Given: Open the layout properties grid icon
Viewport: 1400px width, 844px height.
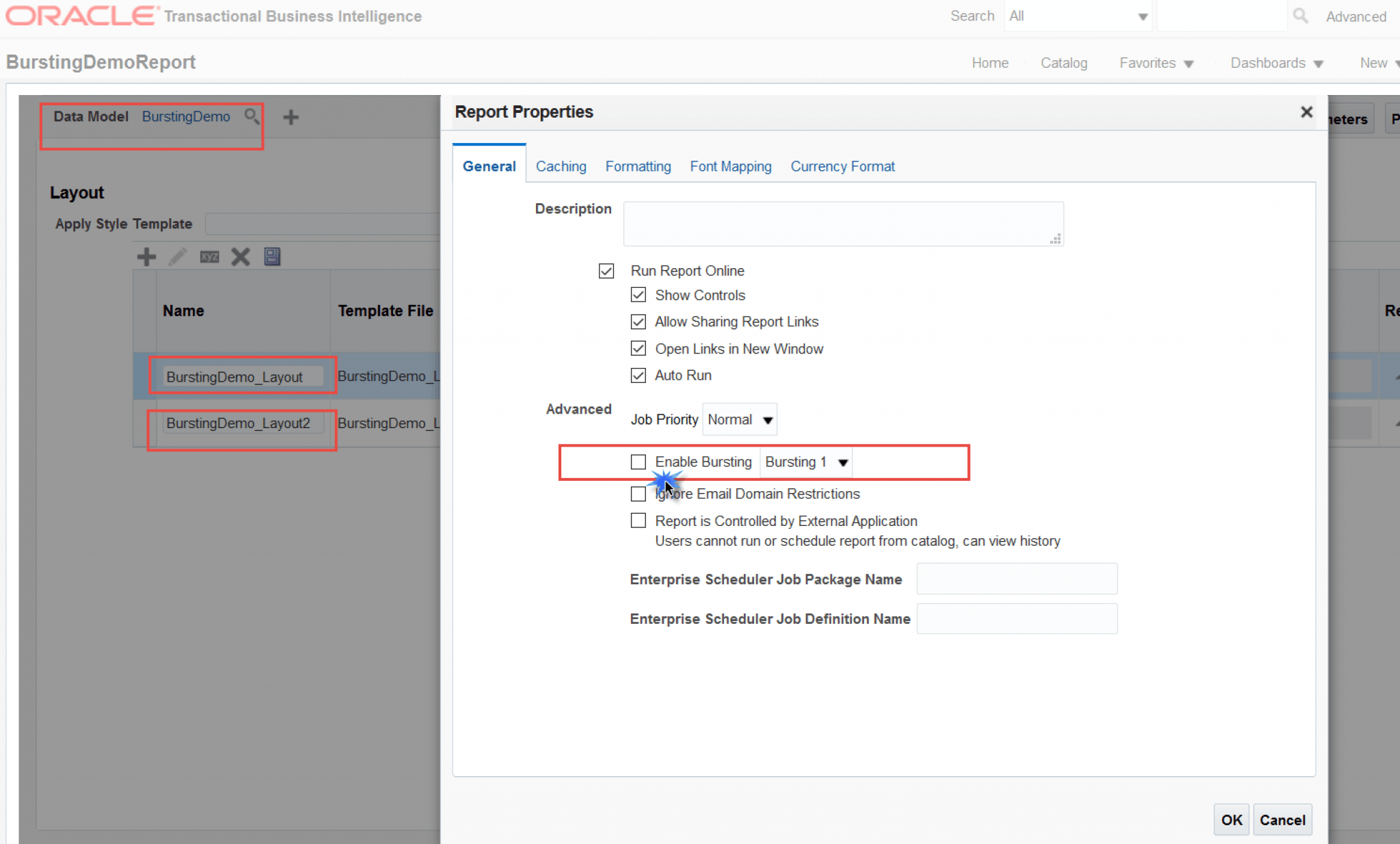Looking at the screenshot, I should [x=271, y=256].
